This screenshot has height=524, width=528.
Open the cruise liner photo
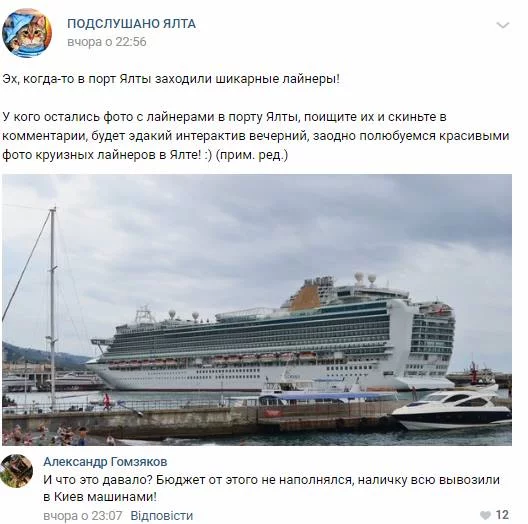(x=257, y=310)
